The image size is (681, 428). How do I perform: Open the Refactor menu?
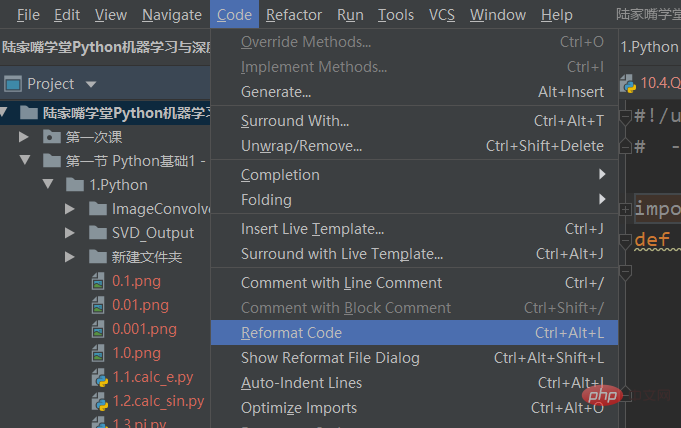(x=294, y=15)
